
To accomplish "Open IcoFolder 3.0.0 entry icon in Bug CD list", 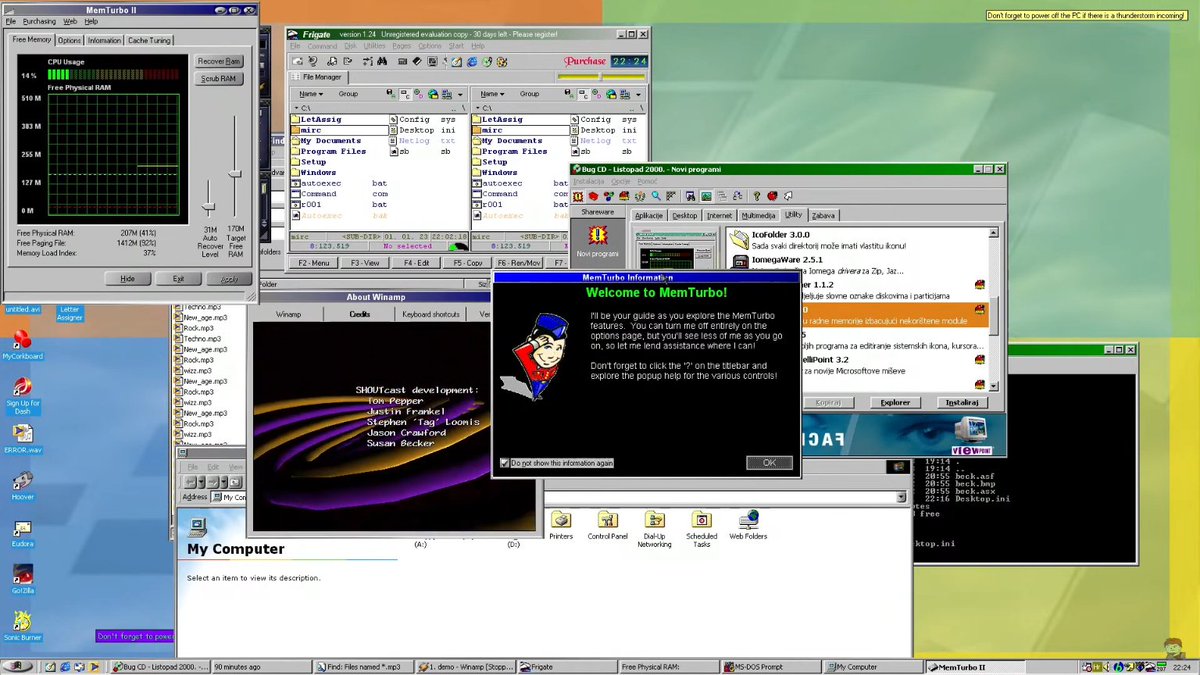I will tap(739, 239).
